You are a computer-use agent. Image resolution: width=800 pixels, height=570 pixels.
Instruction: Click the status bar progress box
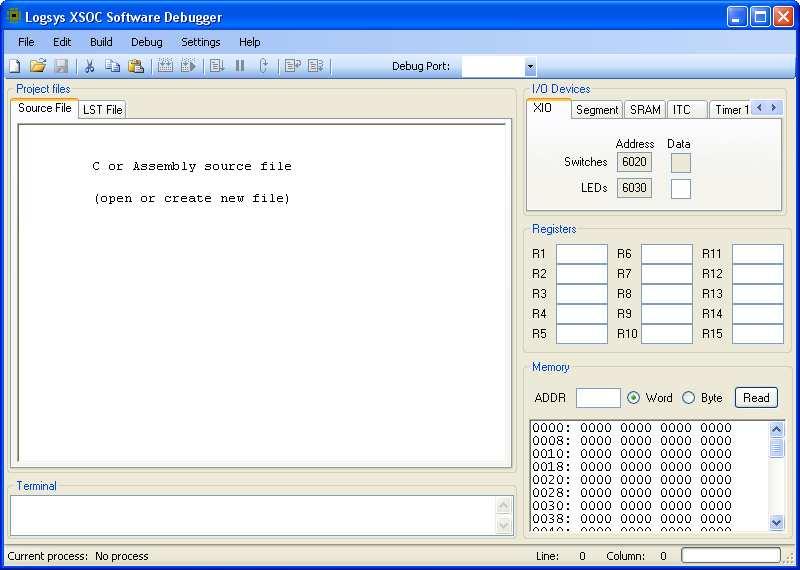point(731,556)
